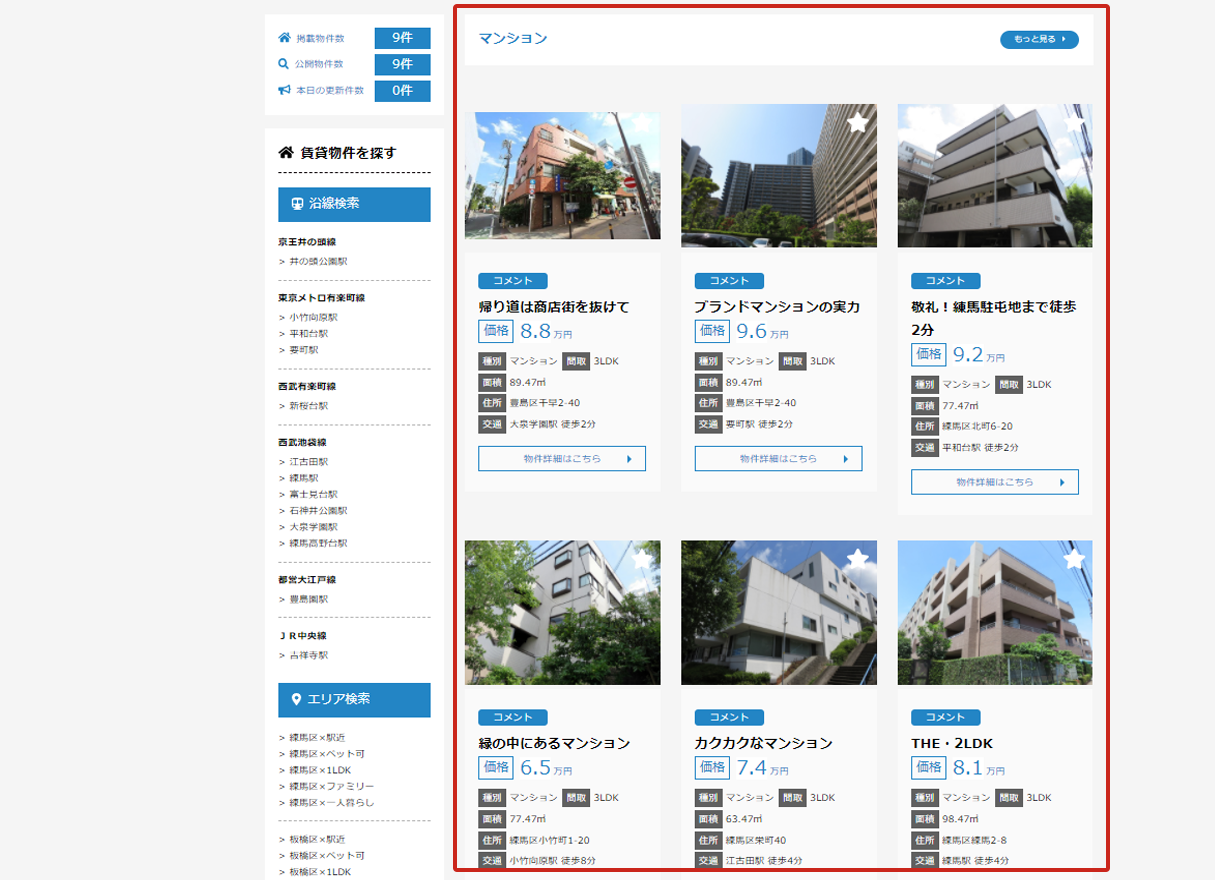Open もっと見る button in マンション section
Screen dimensions: 1215x880
[1039, 40]
